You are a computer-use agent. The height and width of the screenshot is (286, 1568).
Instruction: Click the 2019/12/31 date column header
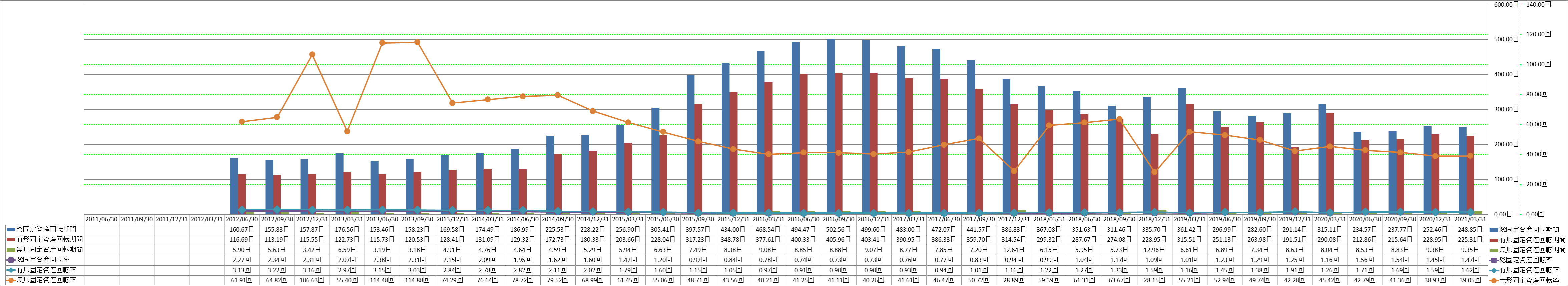coord(1295,219)
